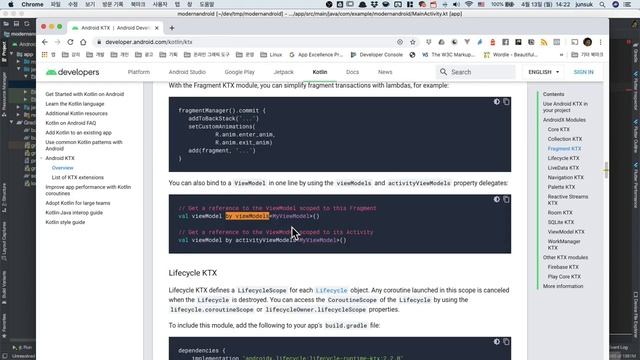Open the browser home page icon
Viewport: 640px width, 360px height.
[x=83, y=42]
